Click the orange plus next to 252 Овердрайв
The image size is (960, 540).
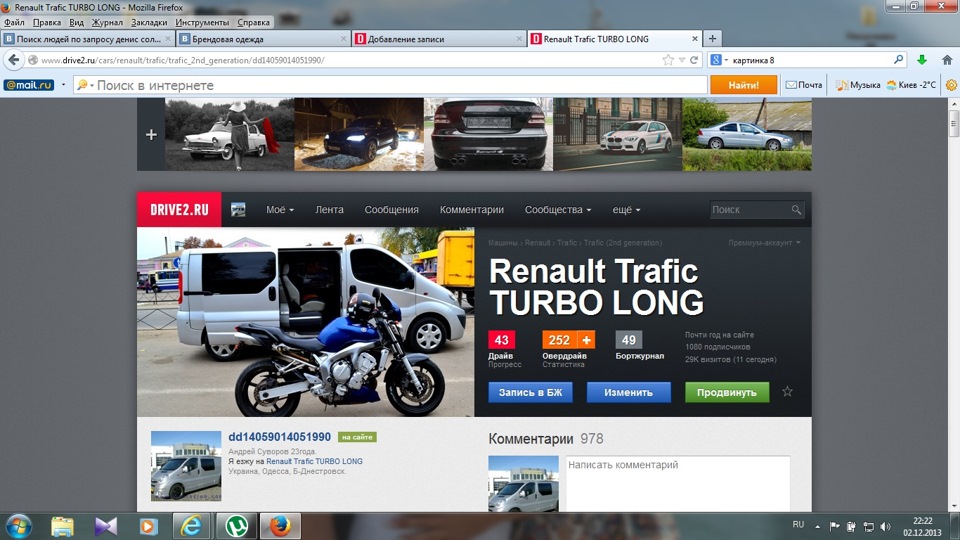(587, 340)
